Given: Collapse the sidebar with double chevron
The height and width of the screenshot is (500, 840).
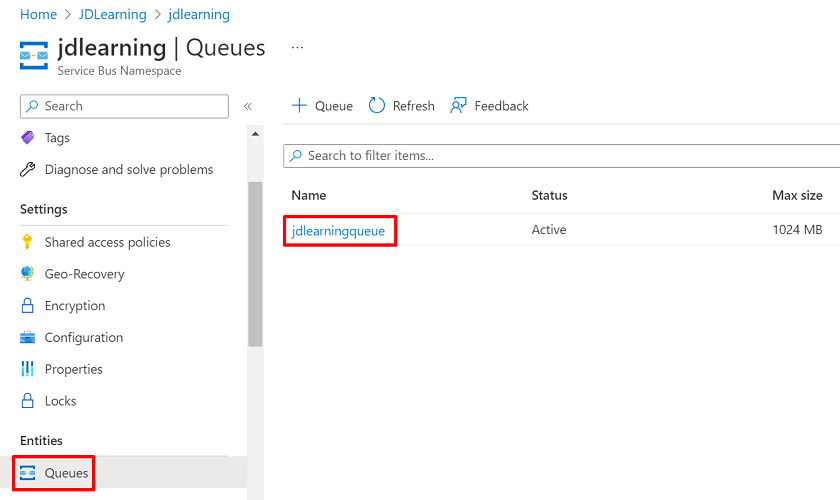Looking at the screenshot, I should pyautogui.click(x=248, y=106).
